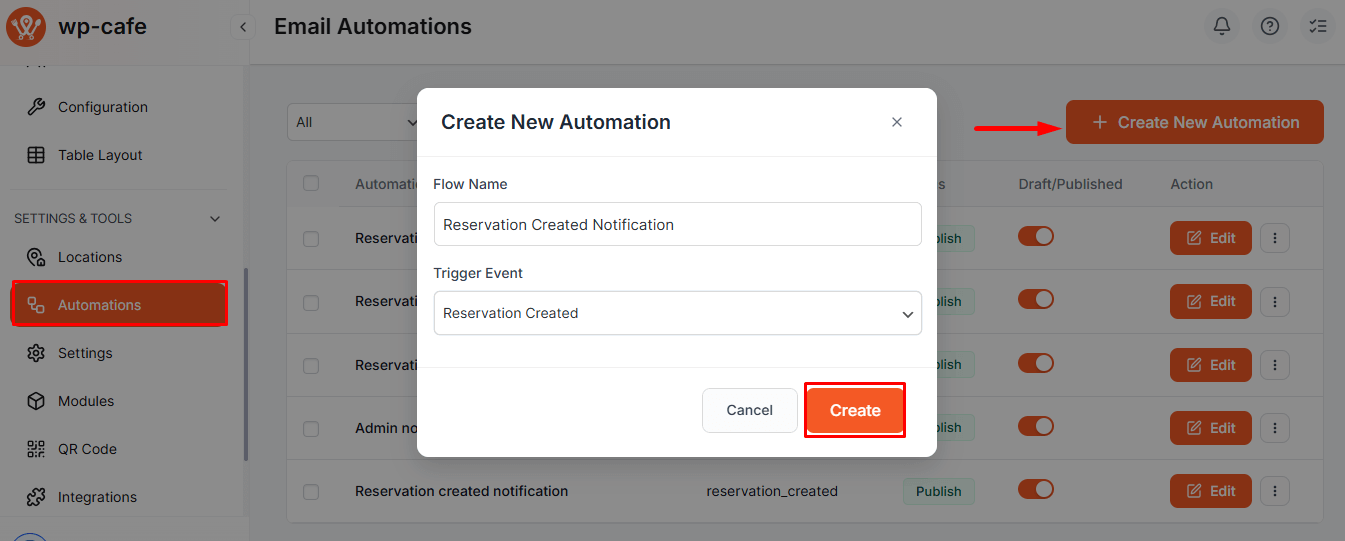Screen dimensions: 1345x541
Task: Open three-dot menu in first automation row
Action: pyautogui.click(x=1275, y=238)
